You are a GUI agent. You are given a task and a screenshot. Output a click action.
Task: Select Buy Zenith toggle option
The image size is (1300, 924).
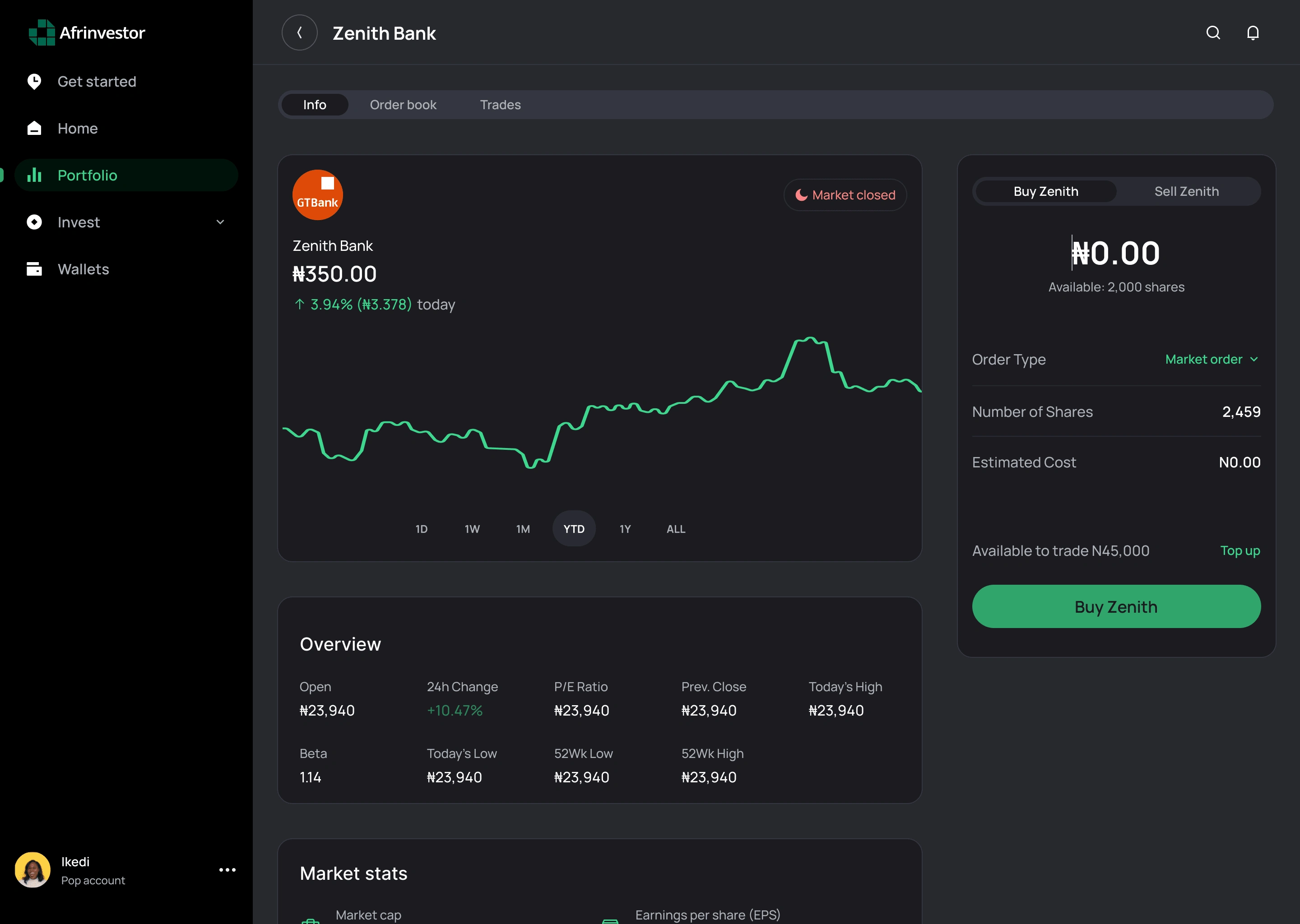[x=1045, y=191]
